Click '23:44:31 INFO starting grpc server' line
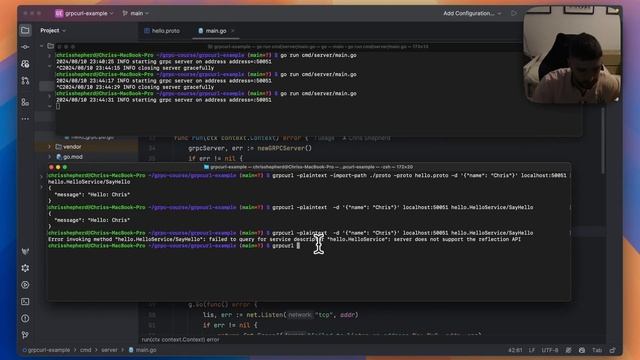Viewport: 640px width, 360px height. [164, 100]
